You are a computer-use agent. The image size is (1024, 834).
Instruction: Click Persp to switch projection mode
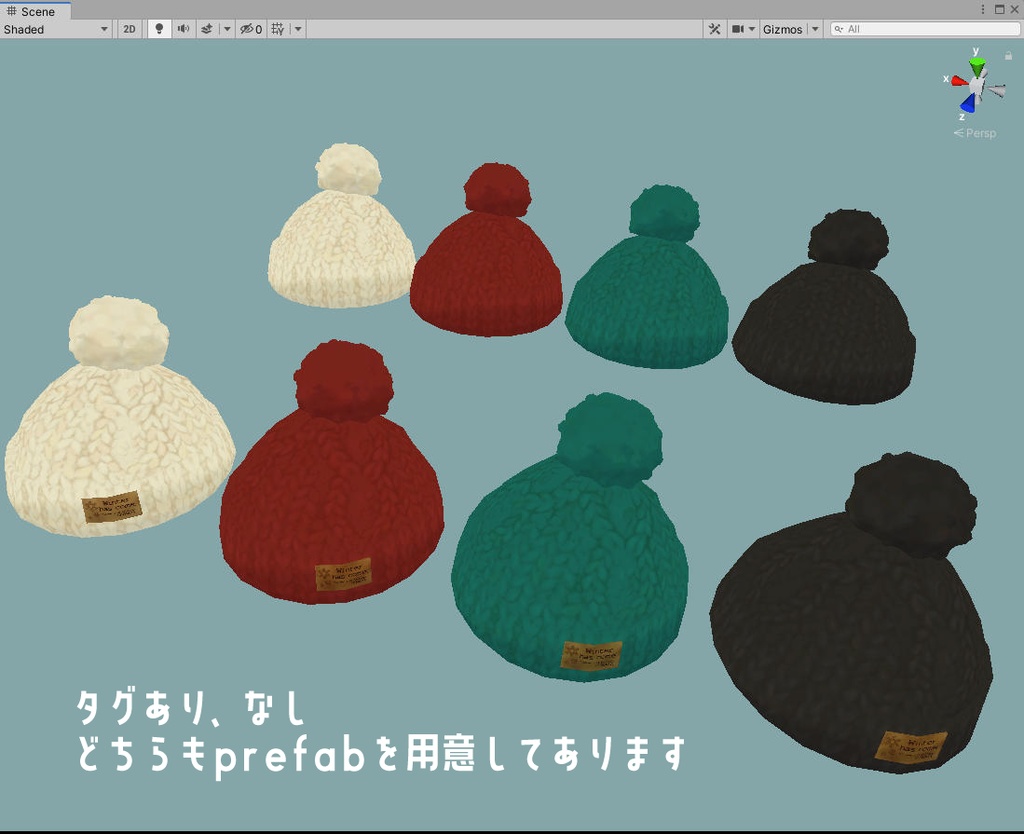coord(981,133)
